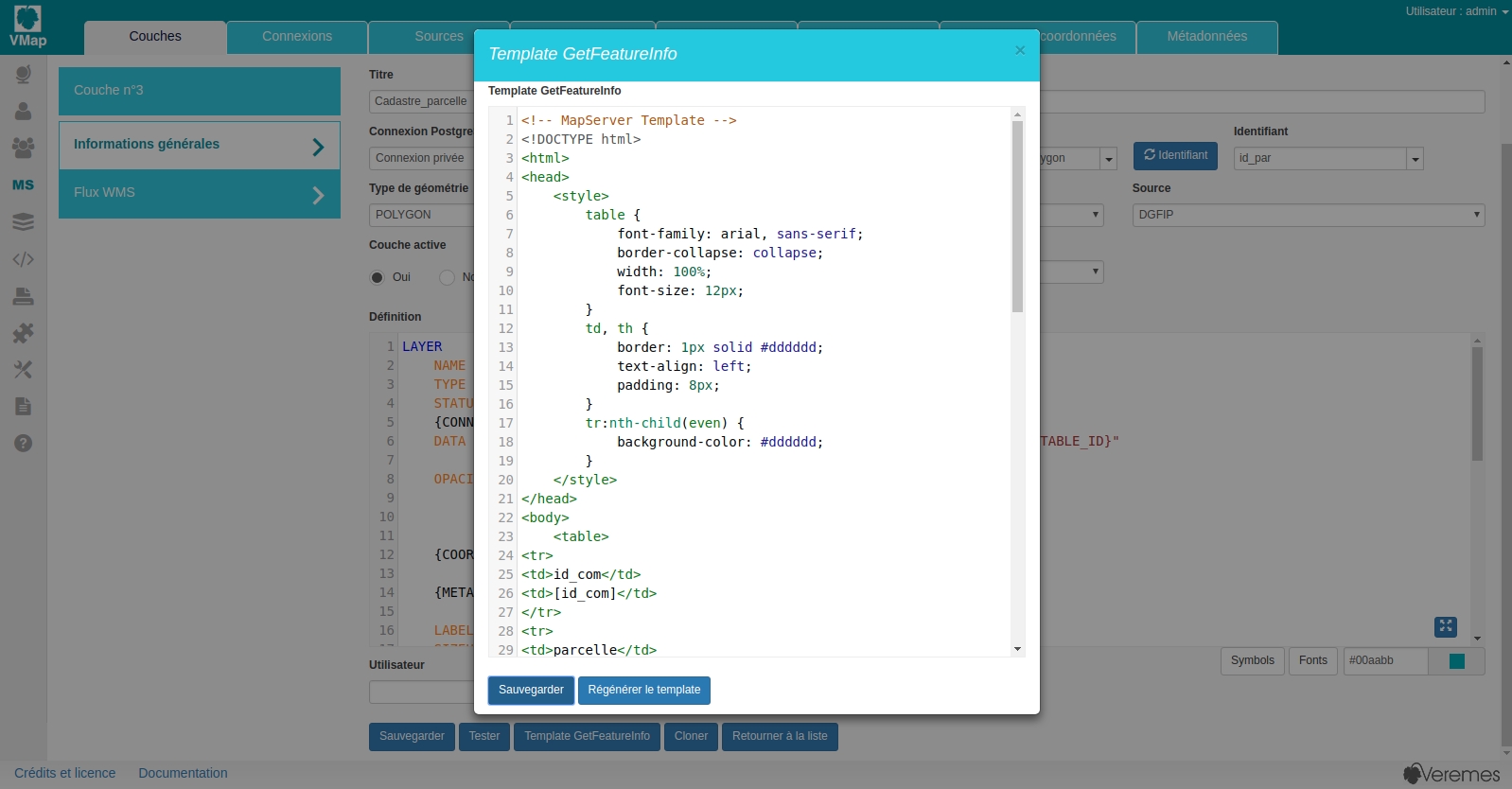Image resolution: width=1512 pixels, height=789 pixels.
Task: Click the Identifiant refresh button
Action: [1175, 156]
